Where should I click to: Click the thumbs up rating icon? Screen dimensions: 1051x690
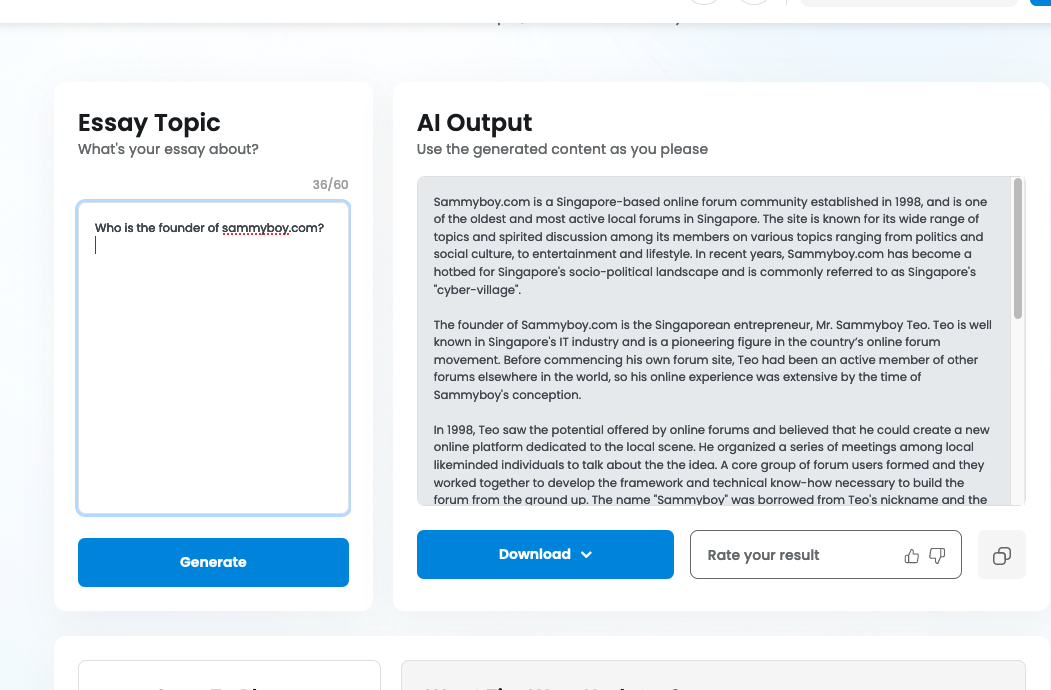pos(912,555)
